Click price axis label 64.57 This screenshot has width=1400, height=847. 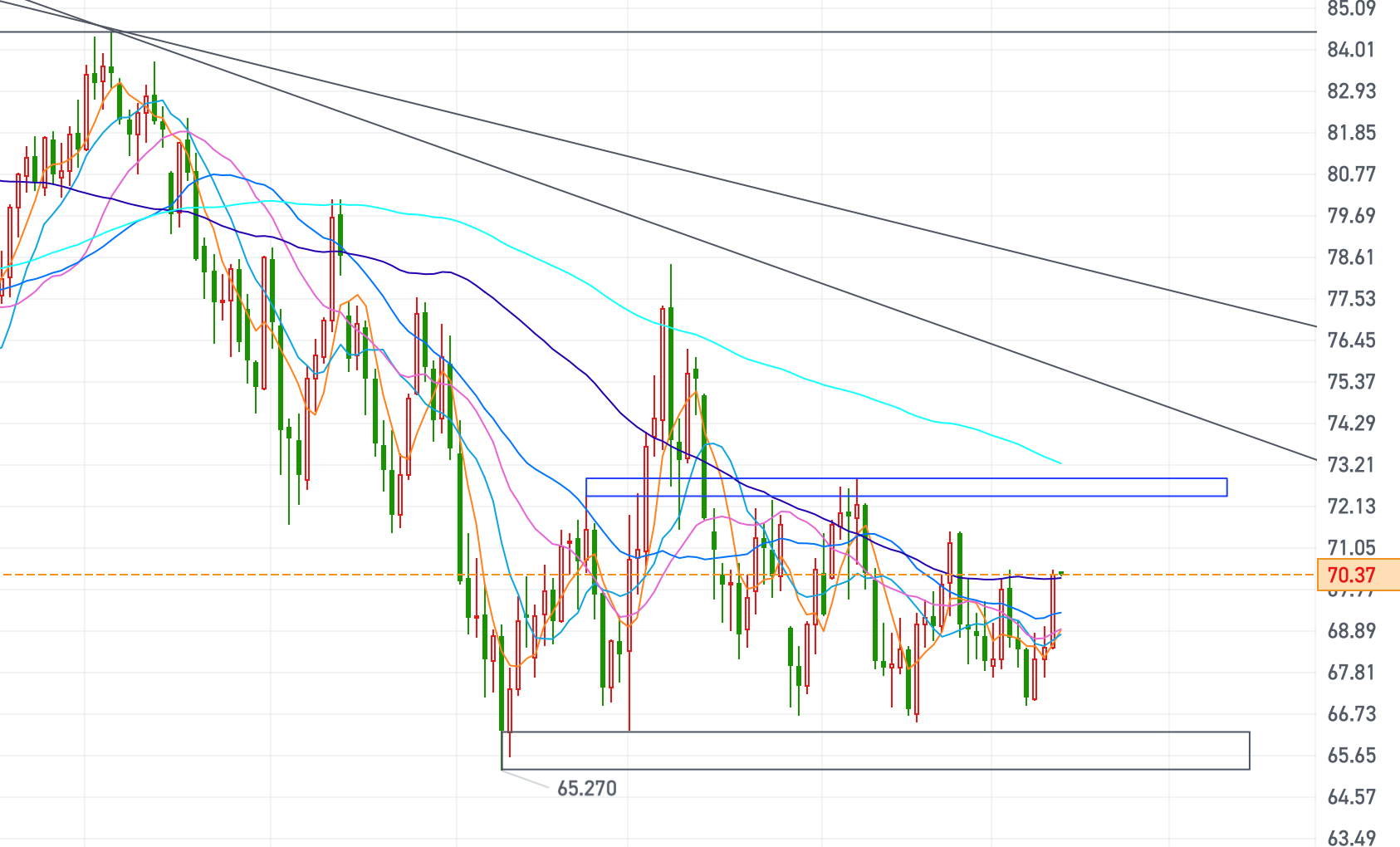click(1351, 797)
